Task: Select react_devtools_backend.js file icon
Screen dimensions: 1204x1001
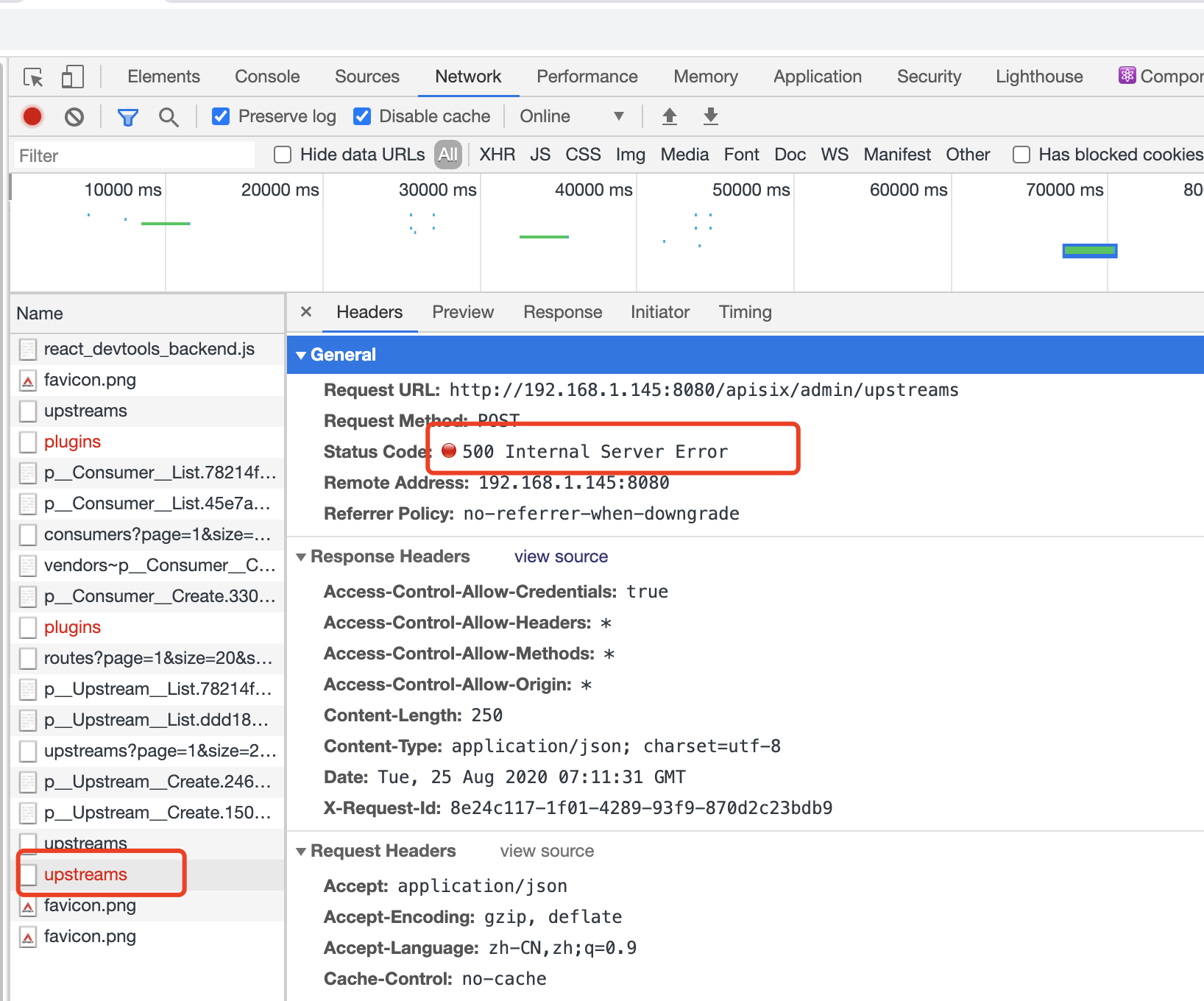Action: pos(28,350)
